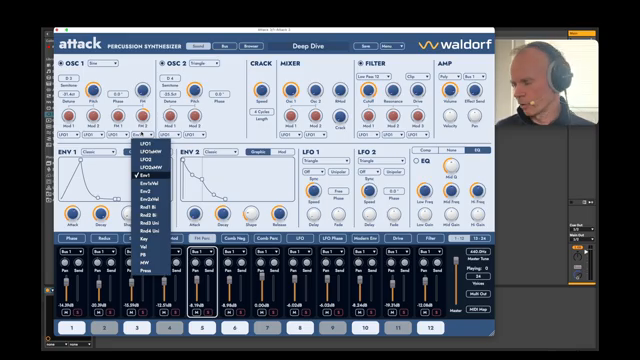
Task: Click the LFO 2 Fade knob
Action: pyautogui.click(x=393, y=214)
